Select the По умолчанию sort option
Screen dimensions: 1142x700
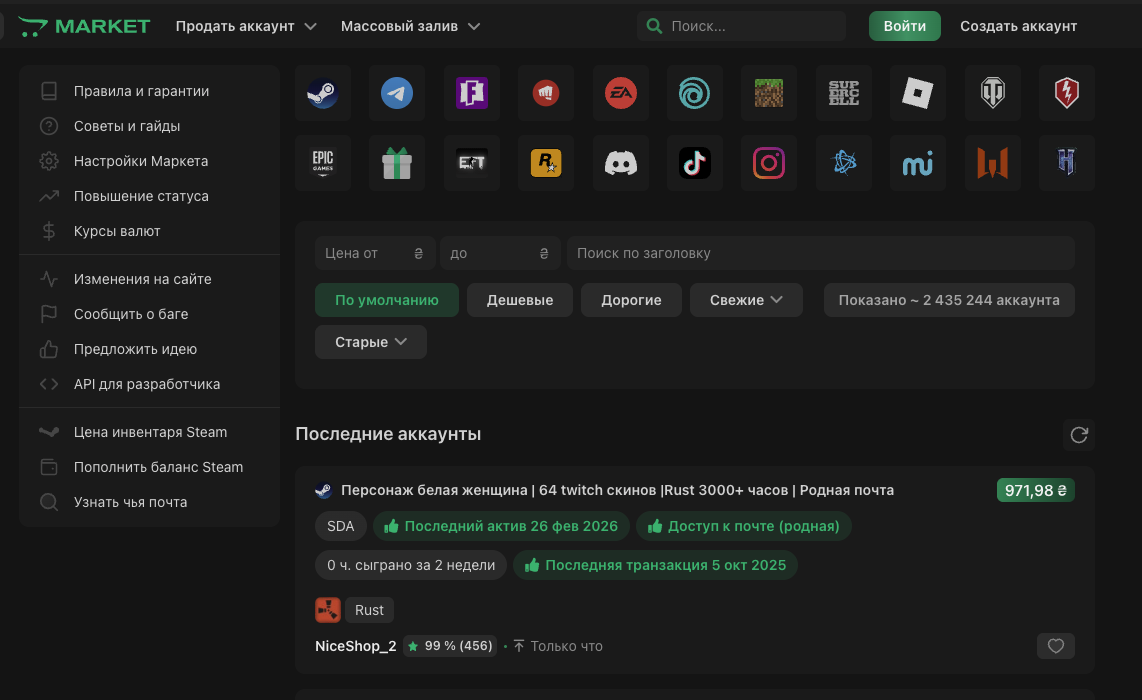tap(387, 300)
